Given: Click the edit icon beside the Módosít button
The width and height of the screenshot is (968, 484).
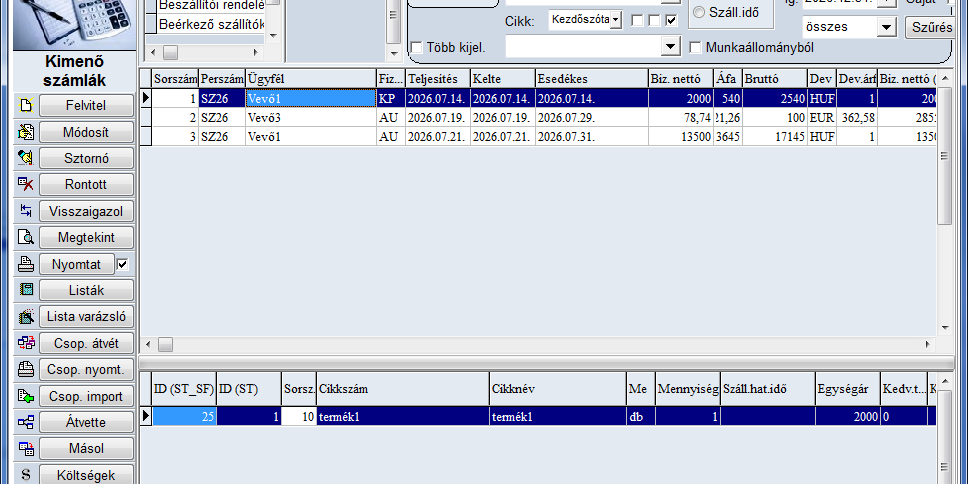Looking at the screenshot, I should tap(25, 131).
